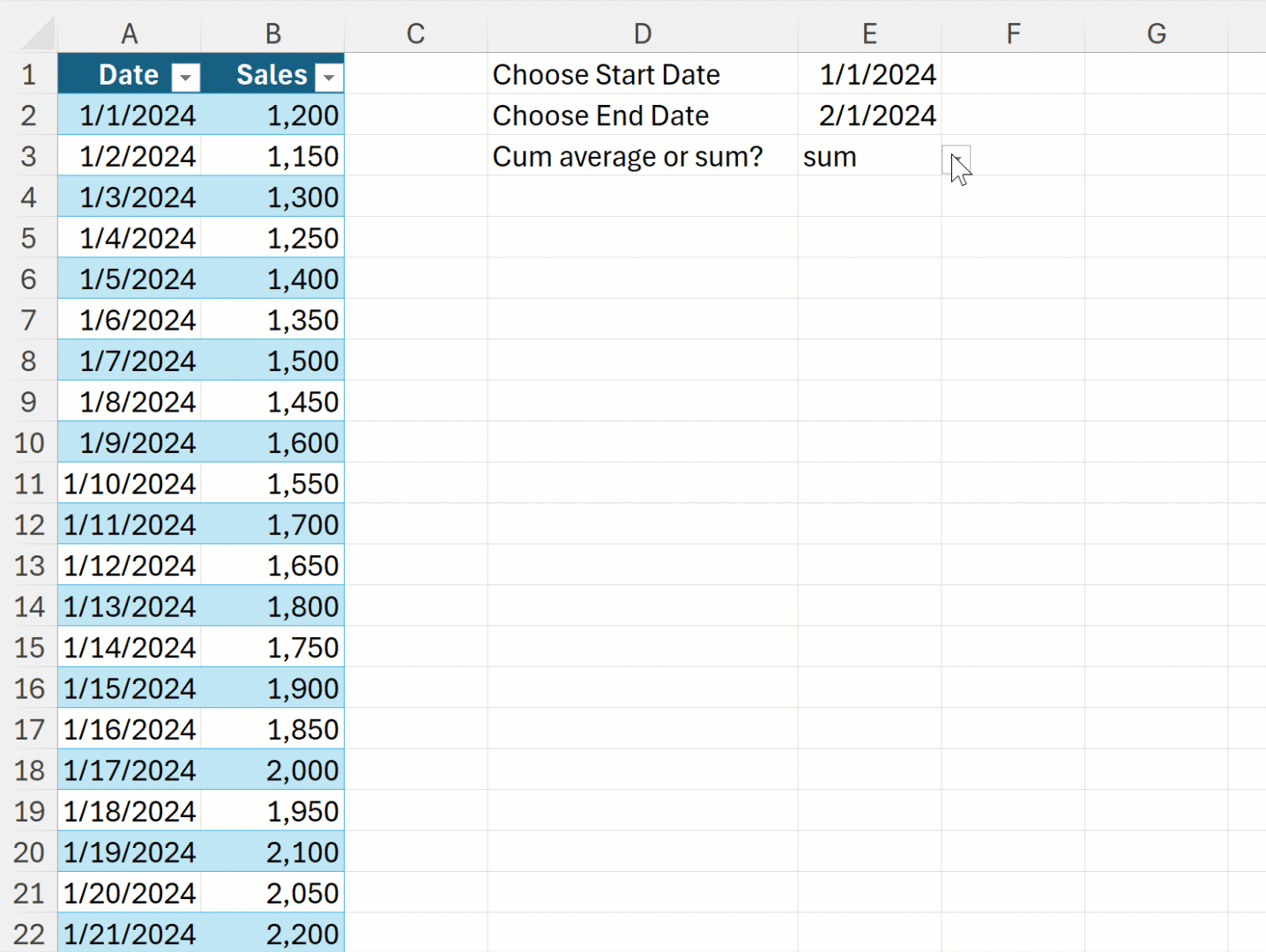This screenshot has width=1266, height=952.
Task: Select column D header
Action: [643, 33]
